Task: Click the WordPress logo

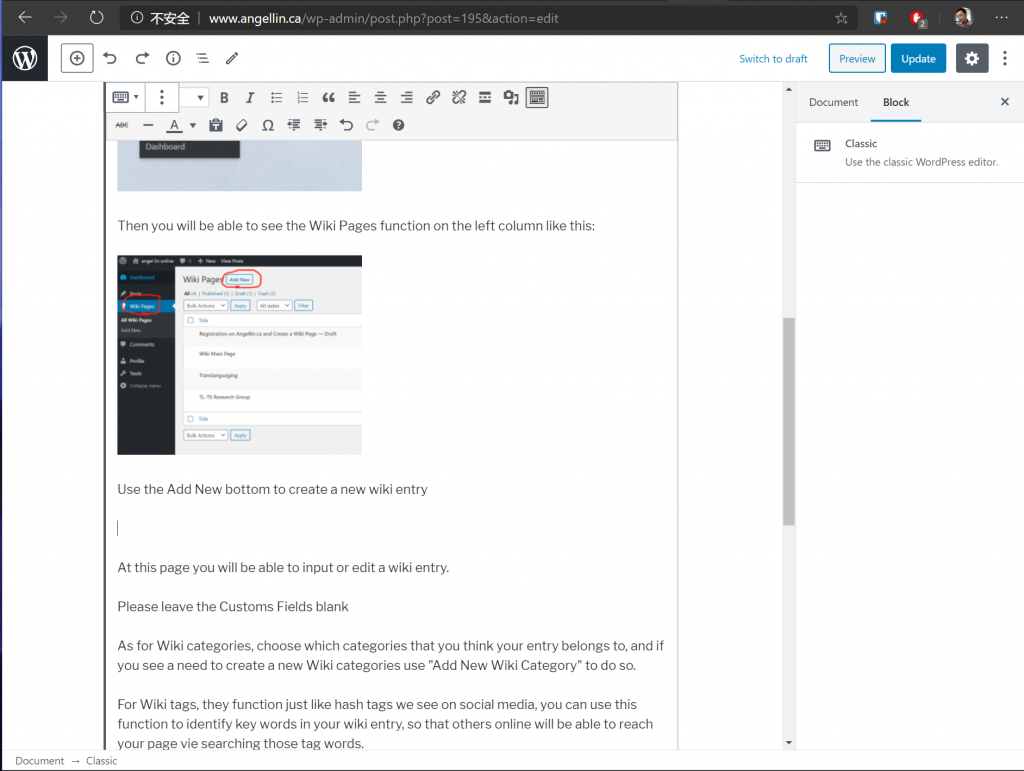Action: pos(25,58)
